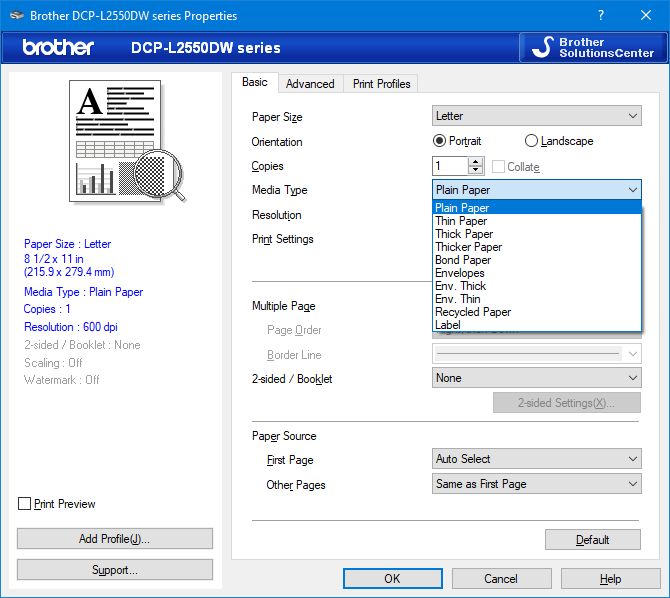Click the '8 1/2 x 11 in' size text
This screenshot has width=670, height=598.
tap(54, 259)
